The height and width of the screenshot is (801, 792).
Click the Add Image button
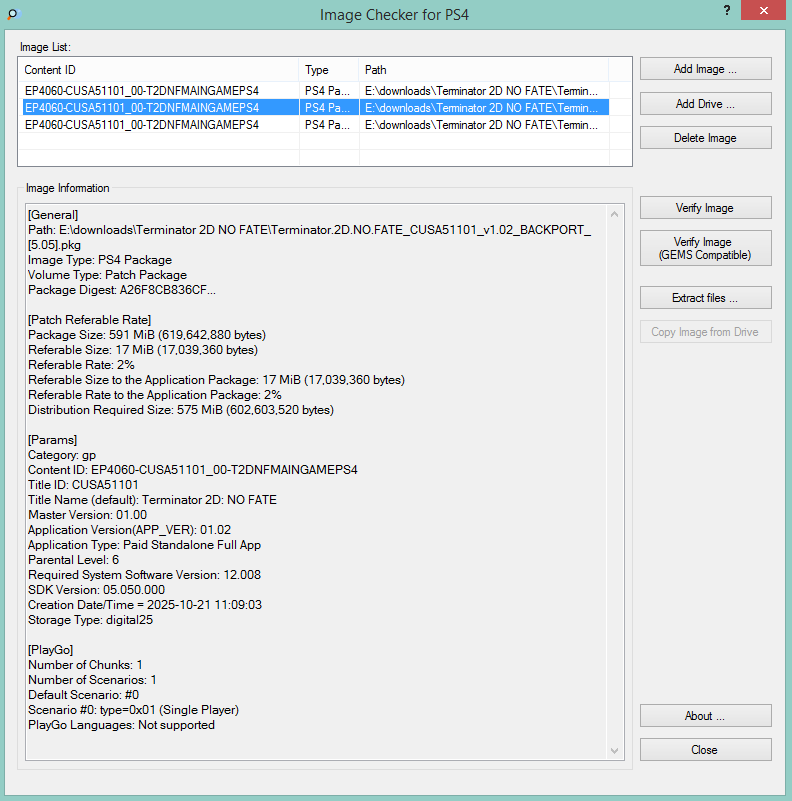point(705,69)
